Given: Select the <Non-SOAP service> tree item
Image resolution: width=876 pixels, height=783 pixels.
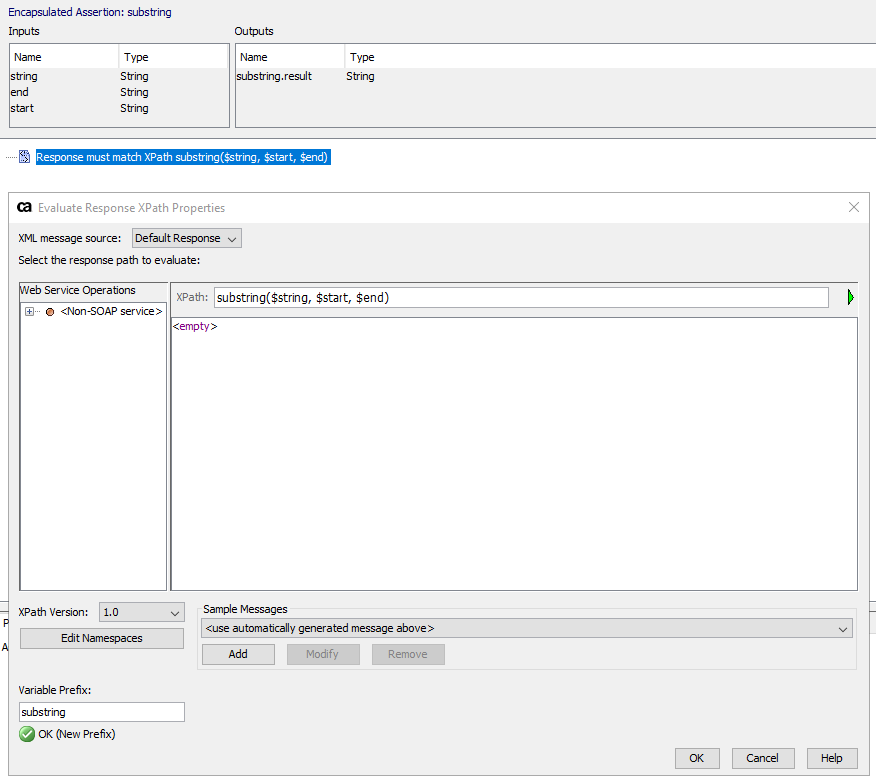Looking at the screenshot, I should 111,312.
